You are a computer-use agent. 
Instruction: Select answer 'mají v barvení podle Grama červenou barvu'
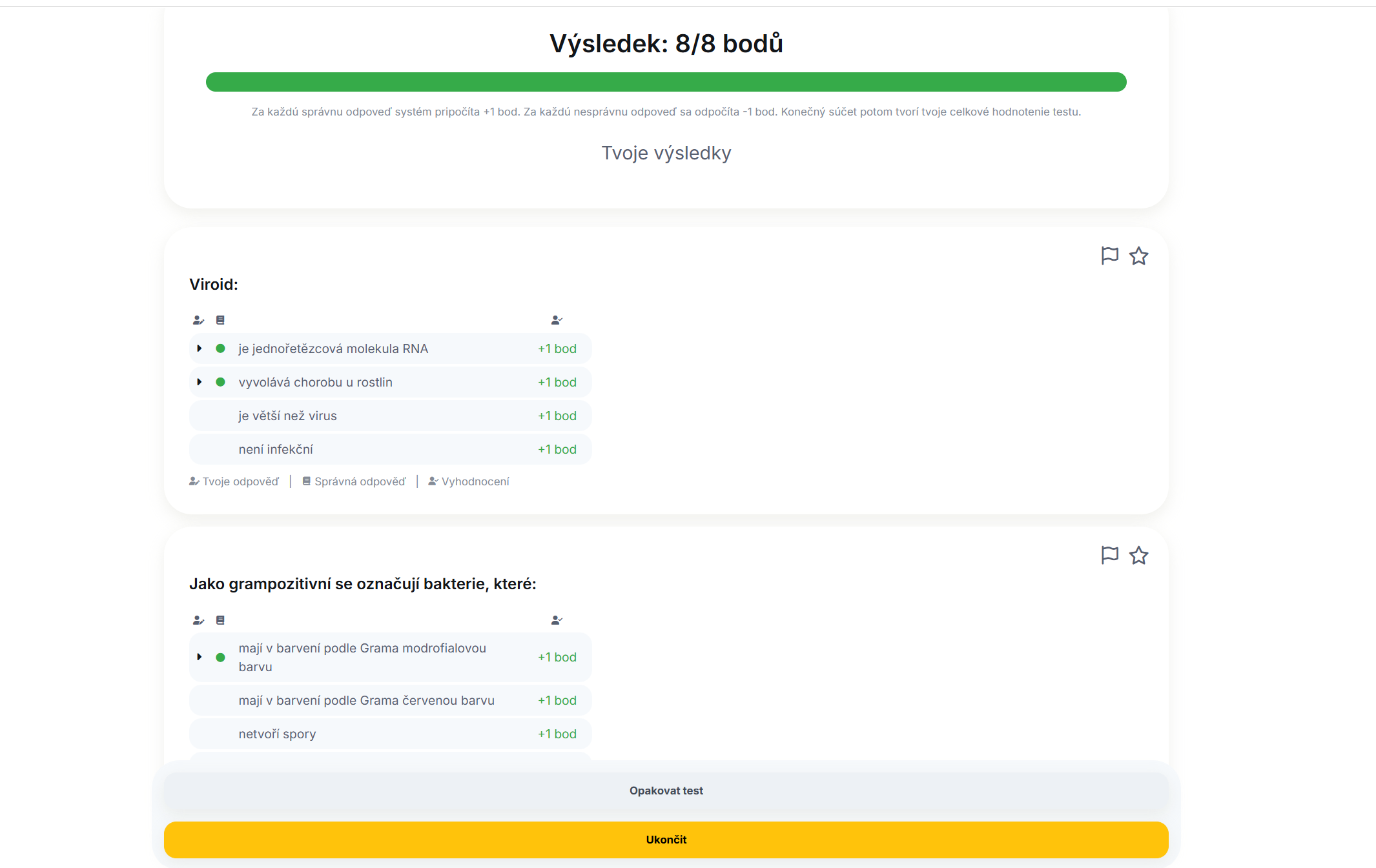tap(390, 700)
